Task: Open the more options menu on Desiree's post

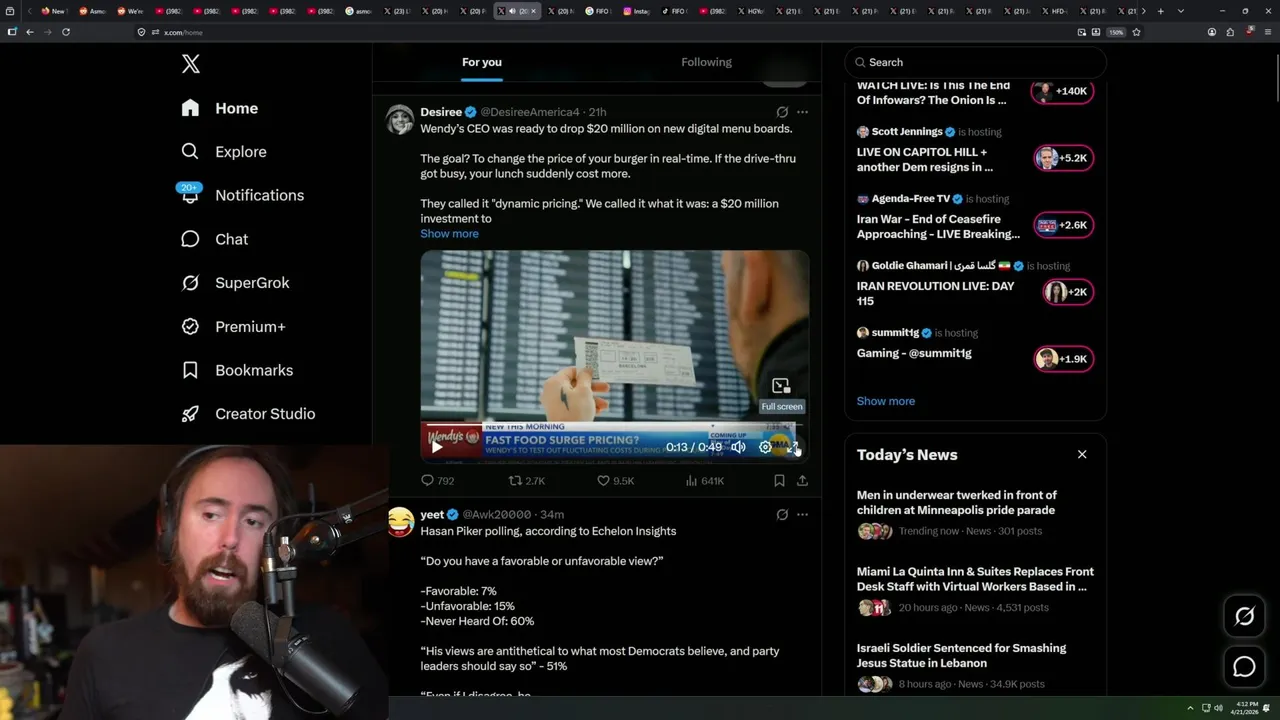Action: (802, 112)
